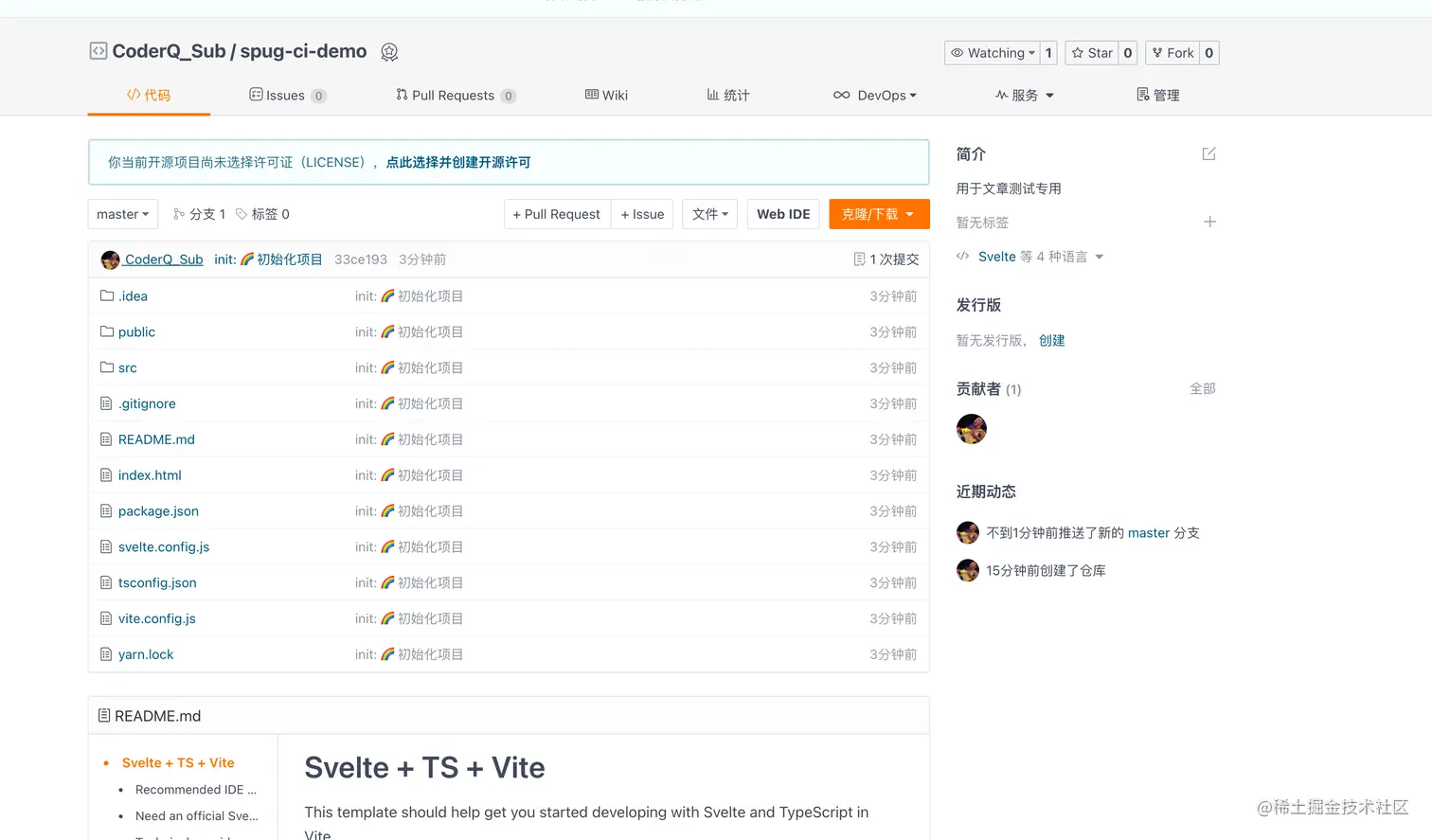The image size is (1432, 840).
Task: Jump to Recommended IDE outline item
Action: (196, 790)
